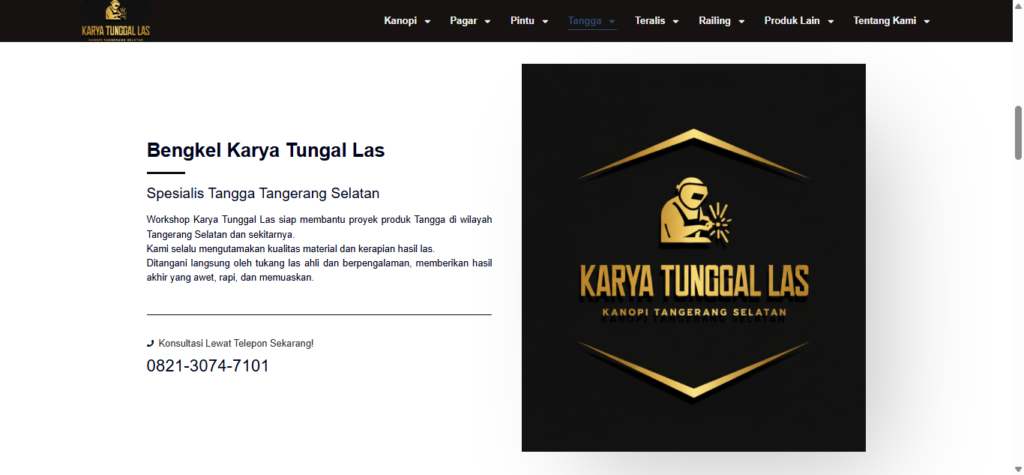
Task: Open the Teralis menu
Action: [x=650, y=21]
